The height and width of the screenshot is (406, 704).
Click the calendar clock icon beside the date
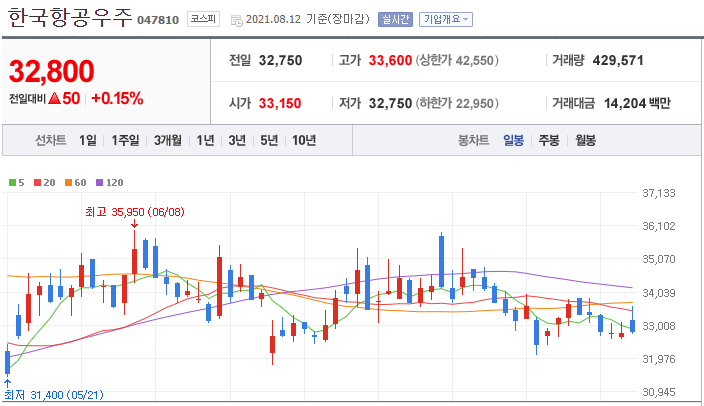(237, 20)
